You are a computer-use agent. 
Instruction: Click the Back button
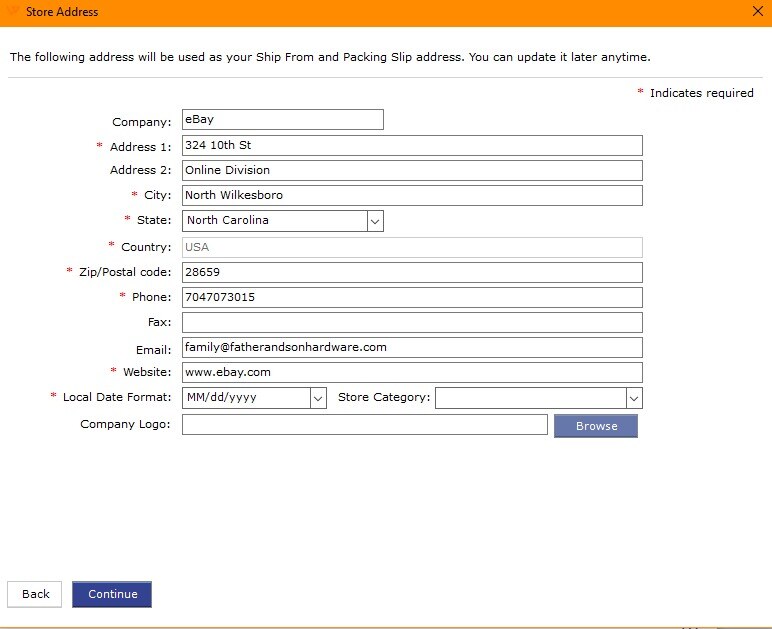(34, 594)
